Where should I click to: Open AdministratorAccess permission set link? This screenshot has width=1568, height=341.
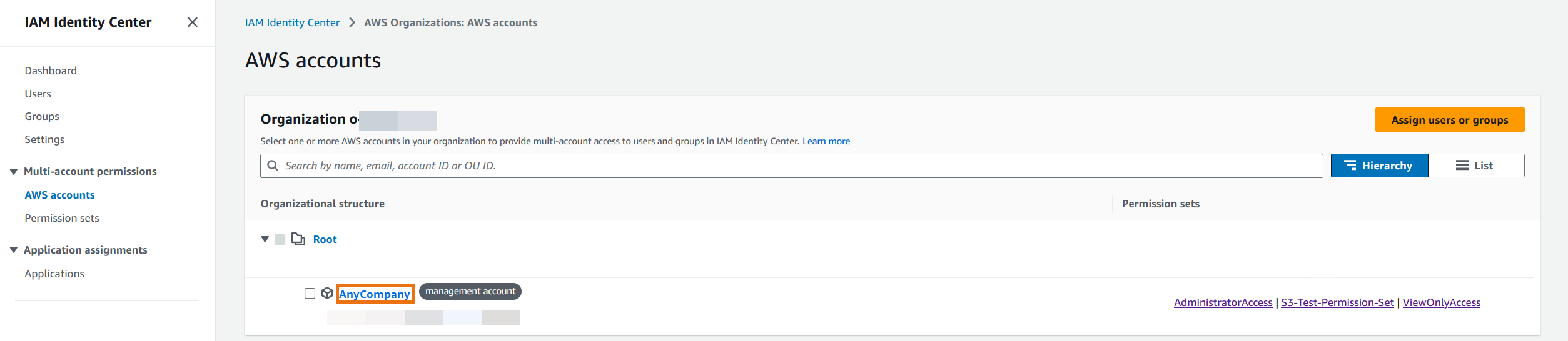pyautogui.click(x=1223, y=302)
